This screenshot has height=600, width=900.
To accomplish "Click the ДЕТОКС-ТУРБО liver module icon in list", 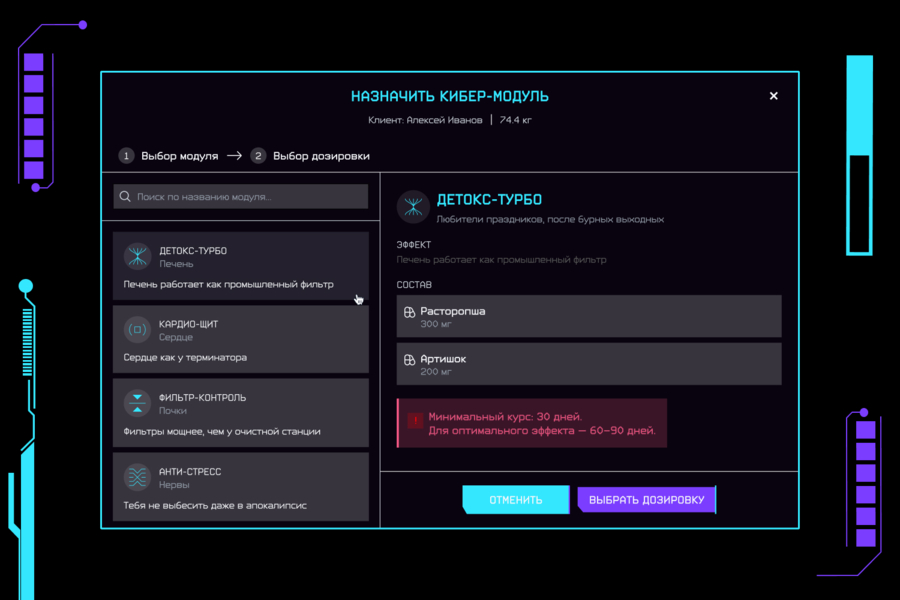I will point(137,257).
